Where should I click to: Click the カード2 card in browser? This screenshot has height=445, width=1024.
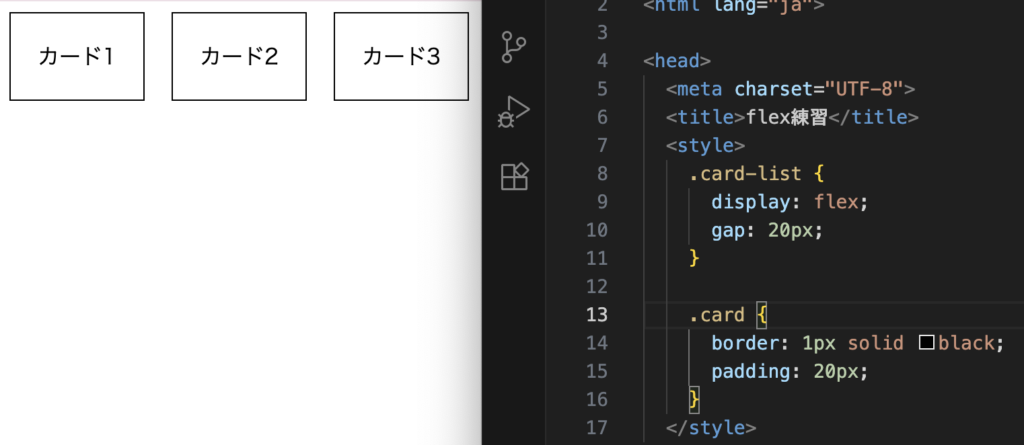pyautogui.click(x=239, y=56)
